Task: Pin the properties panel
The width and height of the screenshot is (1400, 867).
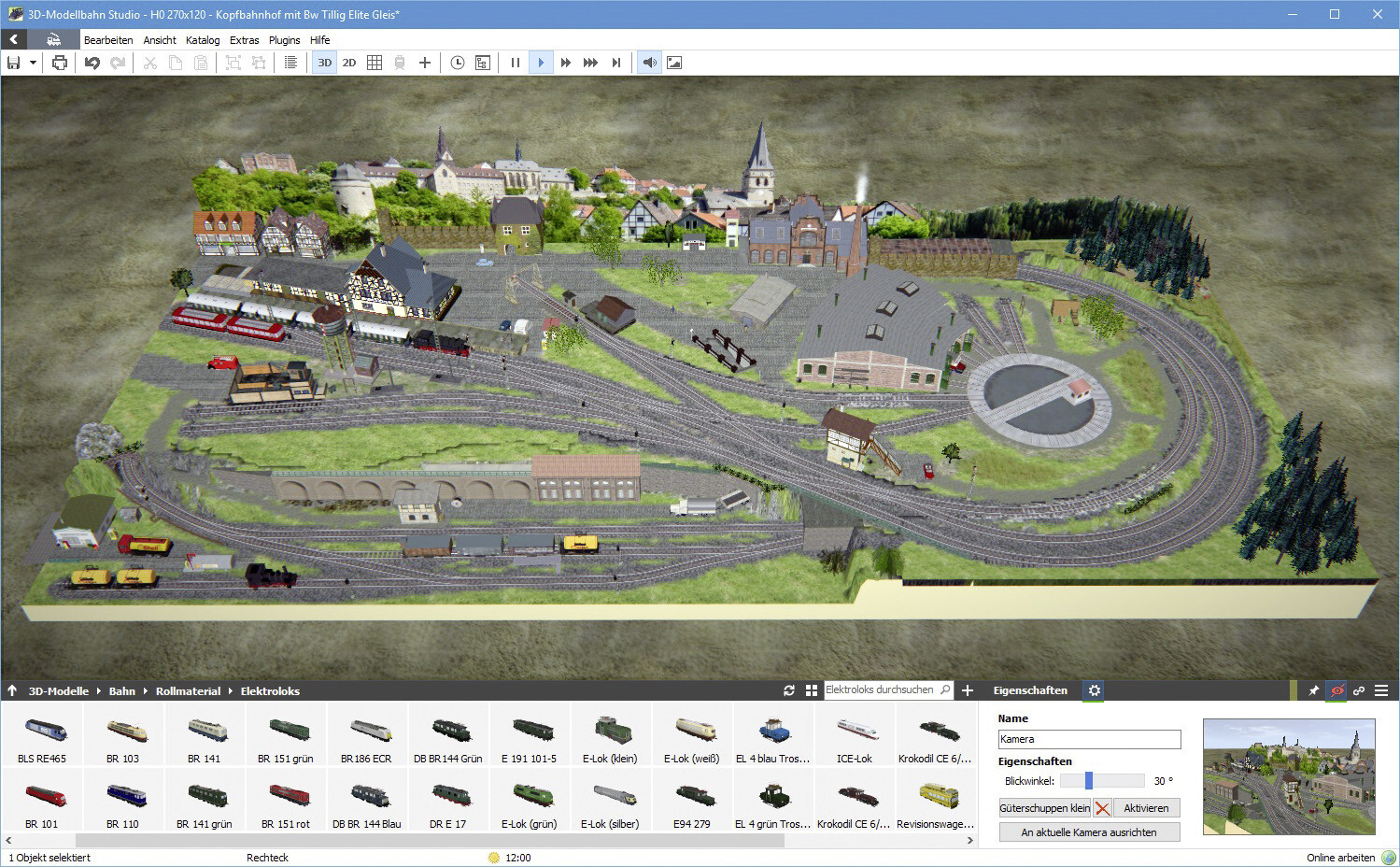Action: (x=1314, y=690)
